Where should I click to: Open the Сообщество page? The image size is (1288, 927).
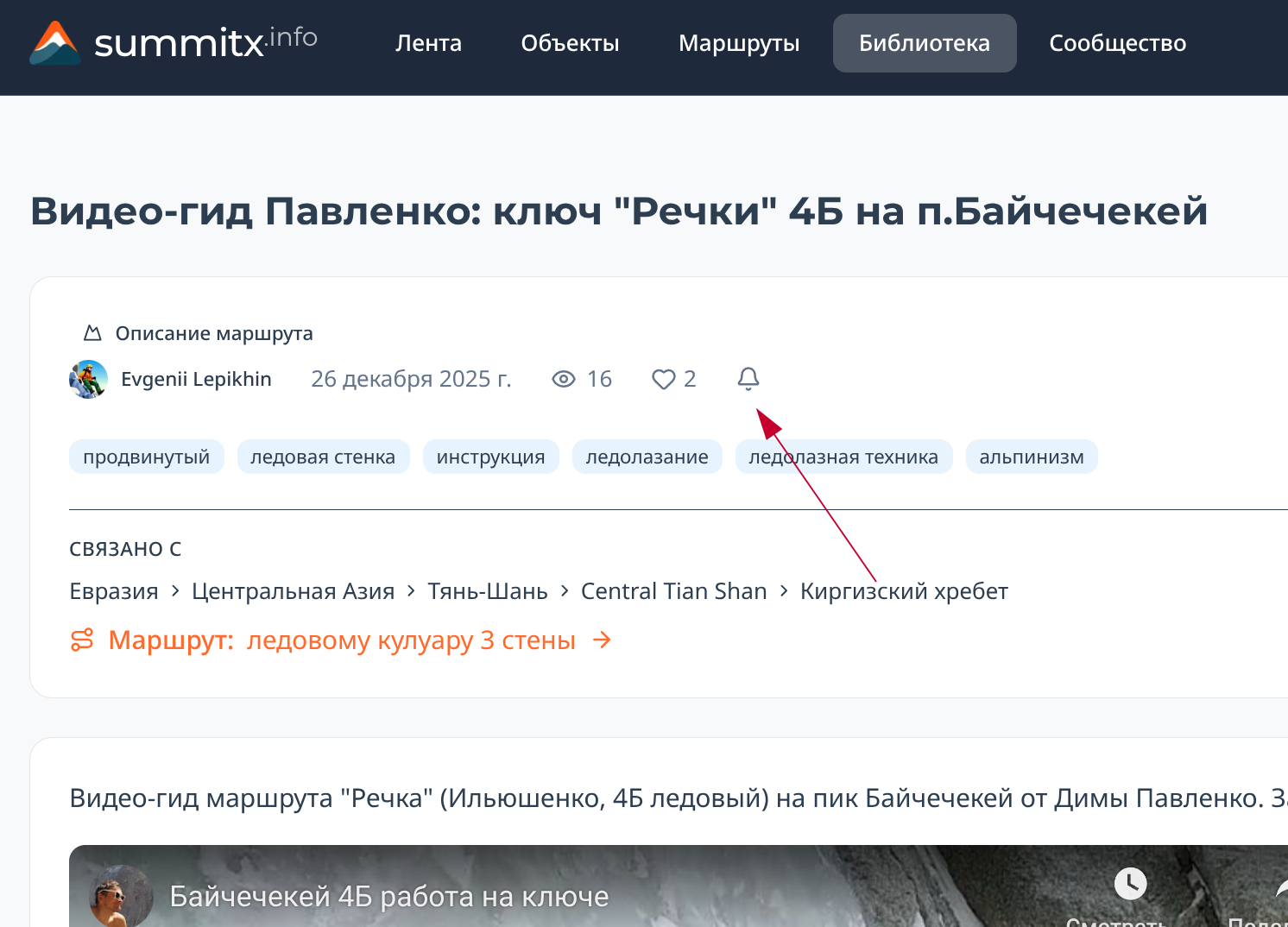(1117, 43)
